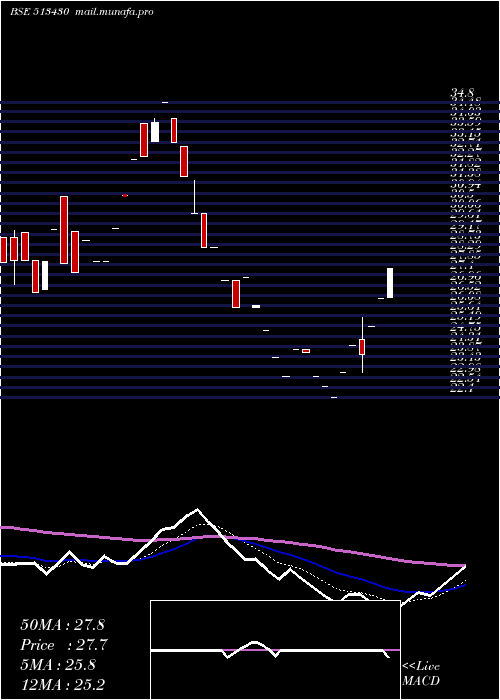The height and width of the screenshot is (700, 500).
Task: Select the '5MA : 25.8' reading
Action: coord(58,665)
